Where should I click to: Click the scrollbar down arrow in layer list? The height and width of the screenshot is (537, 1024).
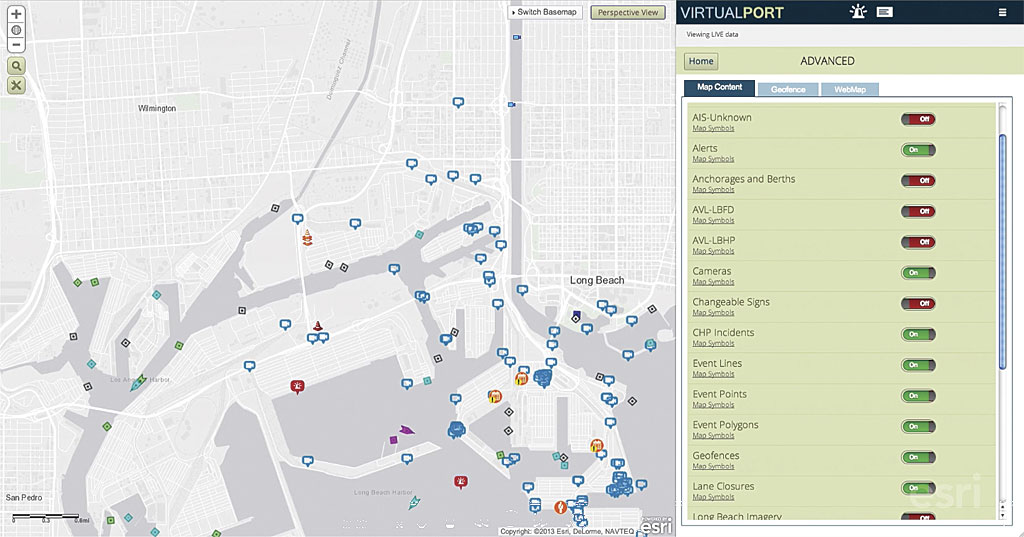[x=1003, y=515]
